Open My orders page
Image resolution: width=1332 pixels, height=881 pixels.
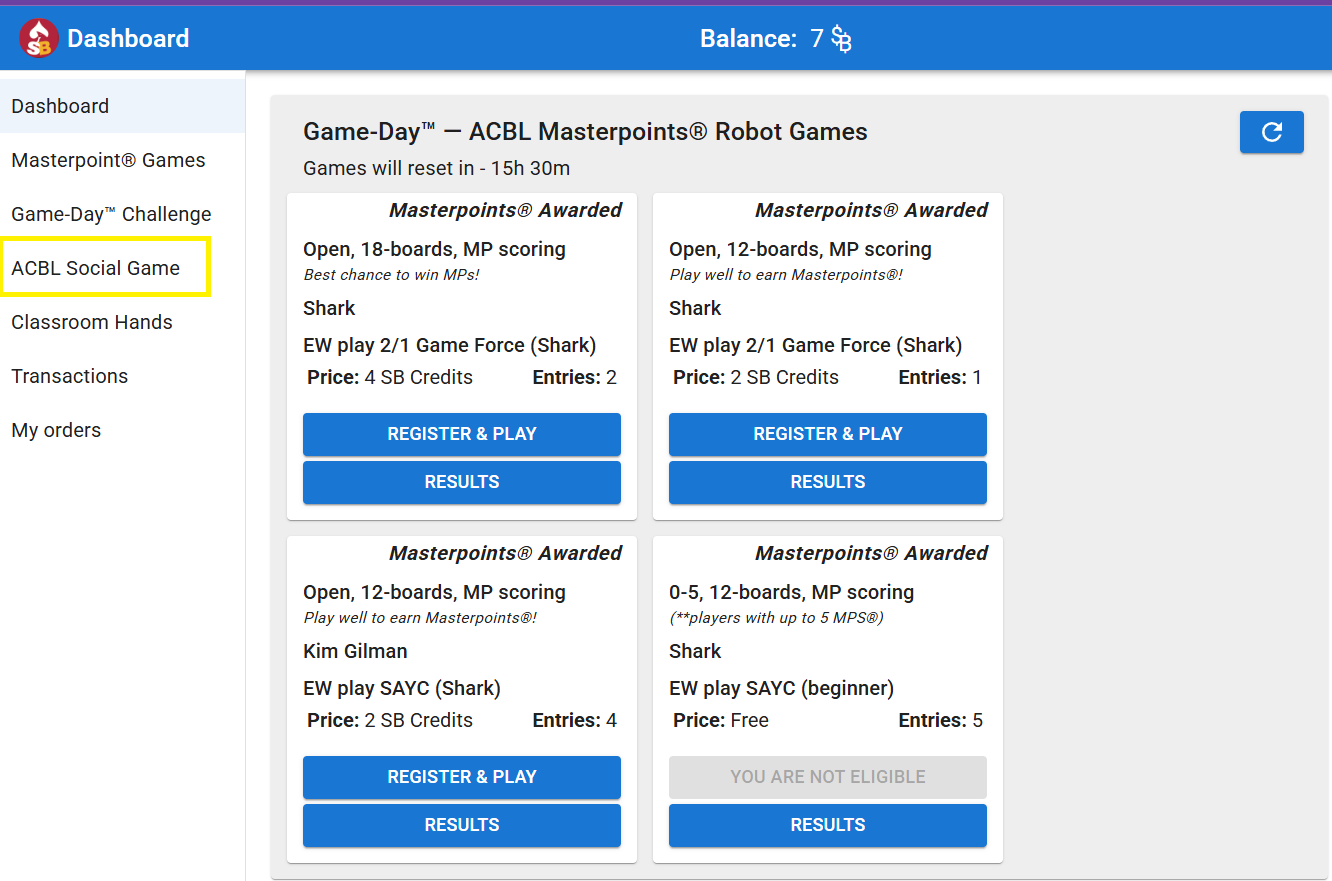pyautogui.click(x=122, y=430)
